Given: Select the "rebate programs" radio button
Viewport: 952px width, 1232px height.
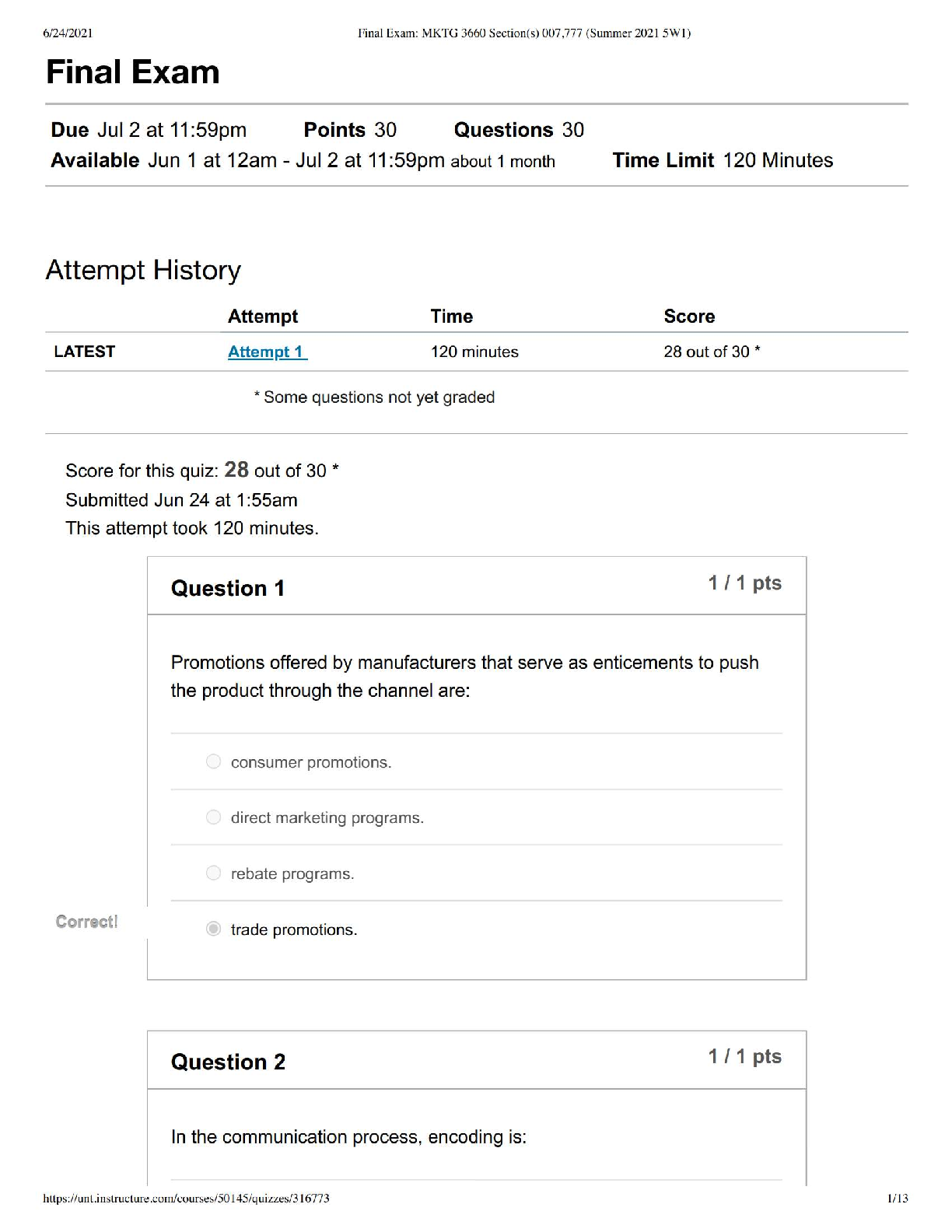Looking at the screenshot, I should tap(214, 873).
